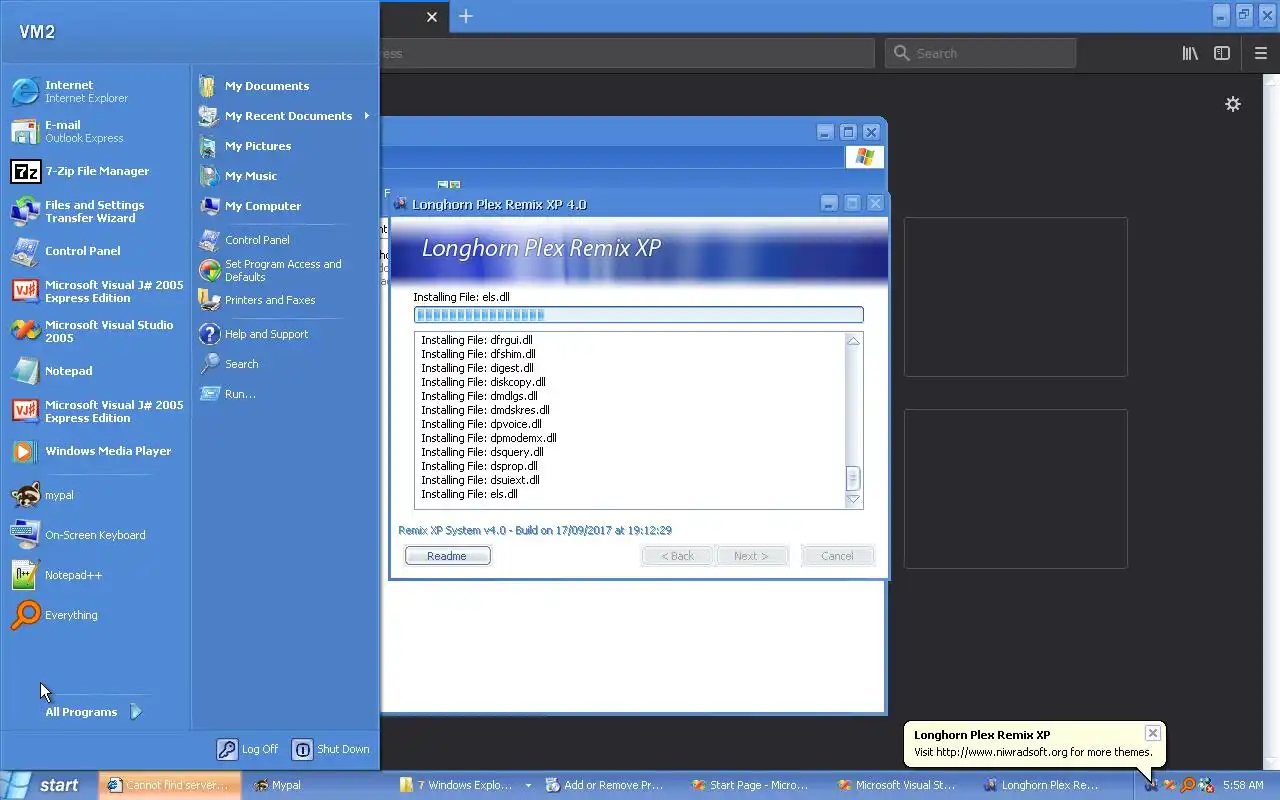Close the Longhorn Plex balloon tip
The width and height of the screenshot is (1280, 800).
[1153, 733]
